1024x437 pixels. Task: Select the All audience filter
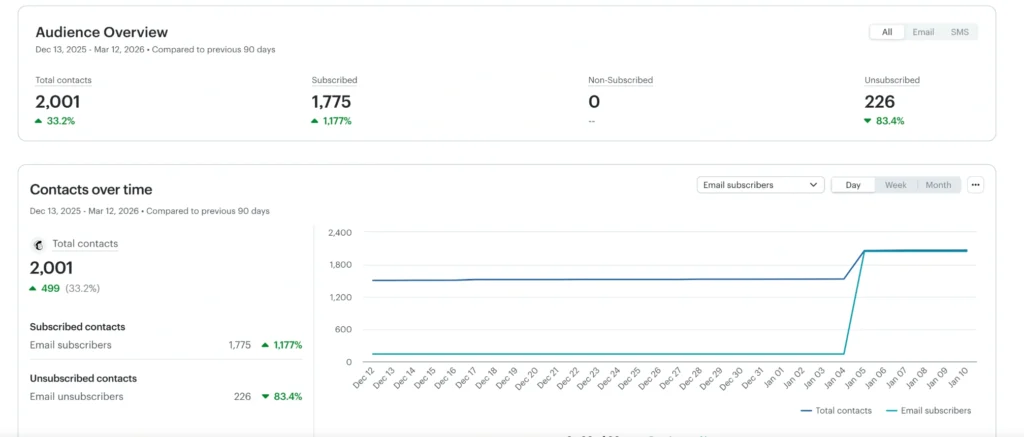pos(886,32)
